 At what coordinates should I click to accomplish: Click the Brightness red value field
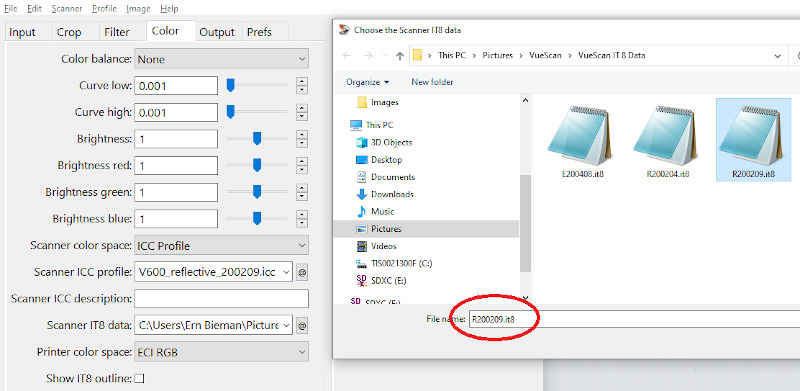tap(176, 165)
